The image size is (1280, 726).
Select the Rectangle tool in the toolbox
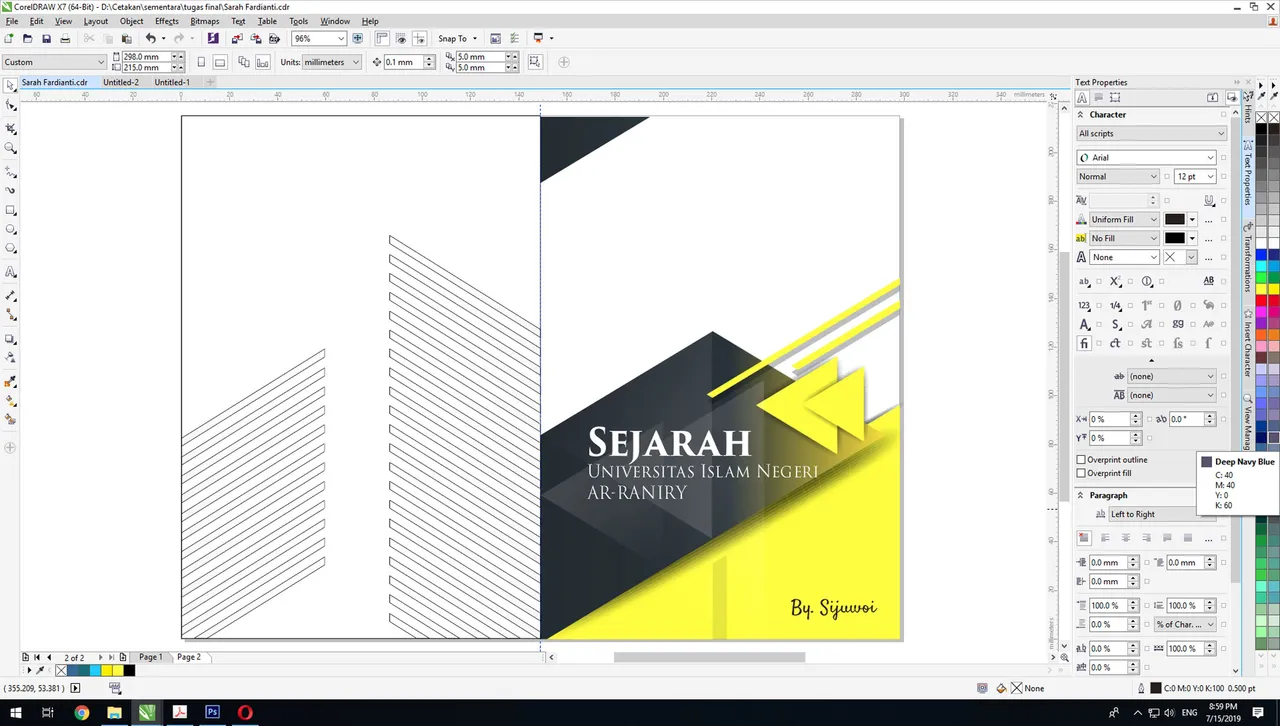[11, 210]
